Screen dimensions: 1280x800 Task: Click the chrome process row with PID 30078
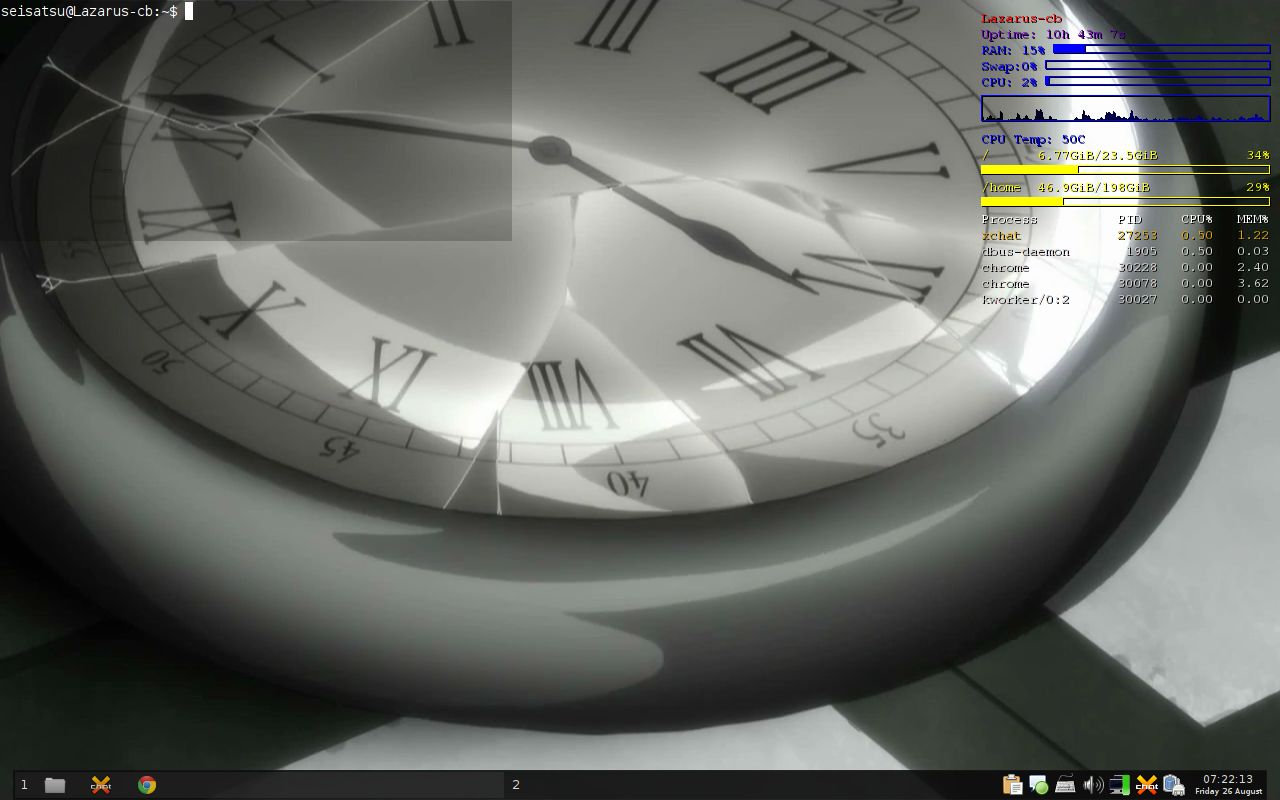point(1125,284)
